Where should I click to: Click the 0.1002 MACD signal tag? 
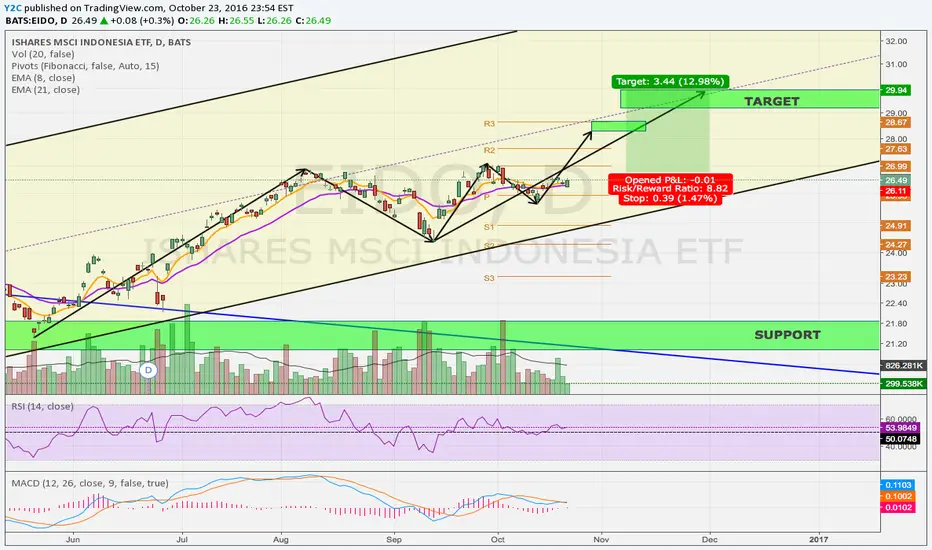coord(898,496)
